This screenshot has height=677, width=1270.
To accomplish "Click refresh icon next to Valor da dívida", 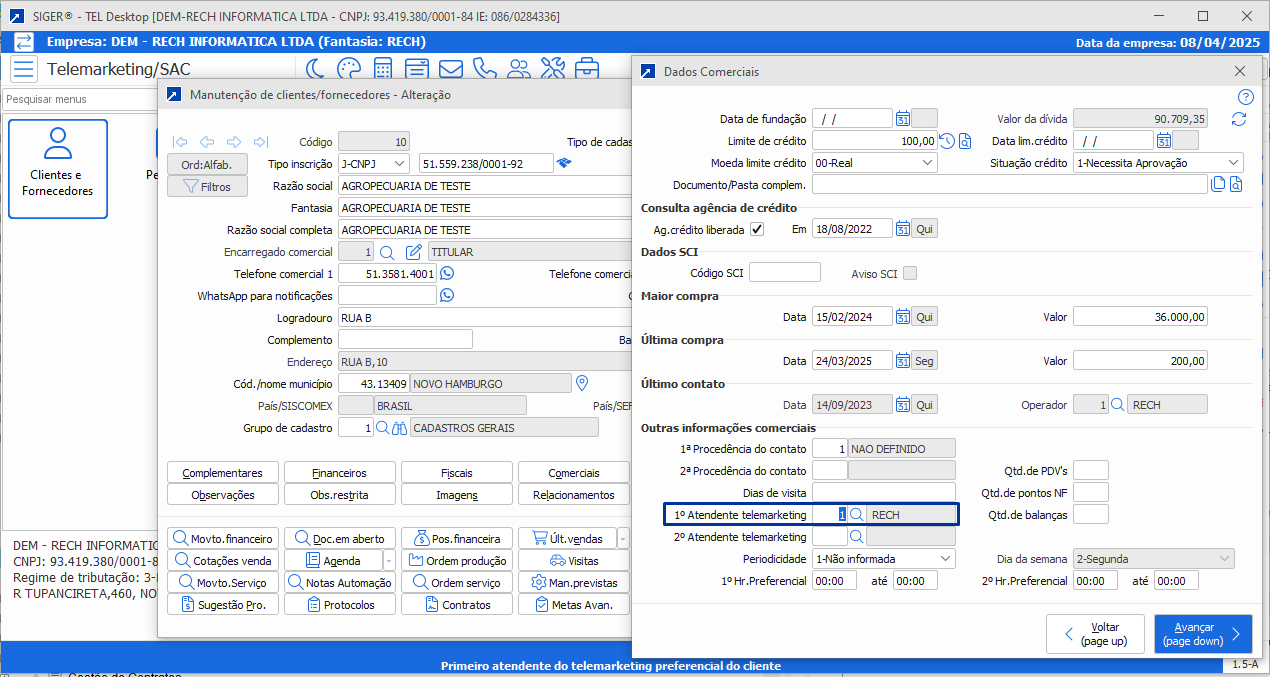I will (x=1239, y=119).
